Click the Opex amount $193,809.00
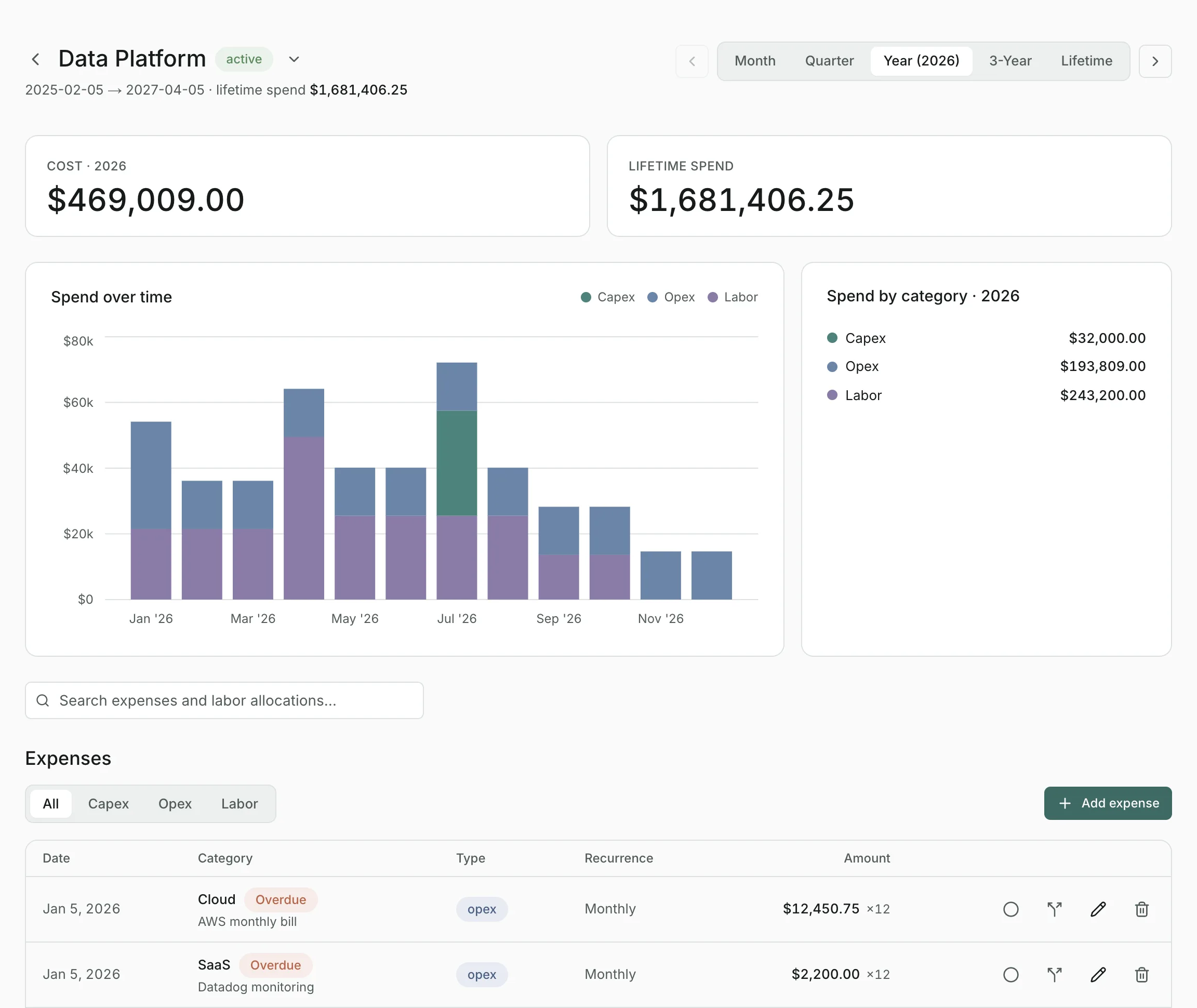 click(x=1103, y=366)
